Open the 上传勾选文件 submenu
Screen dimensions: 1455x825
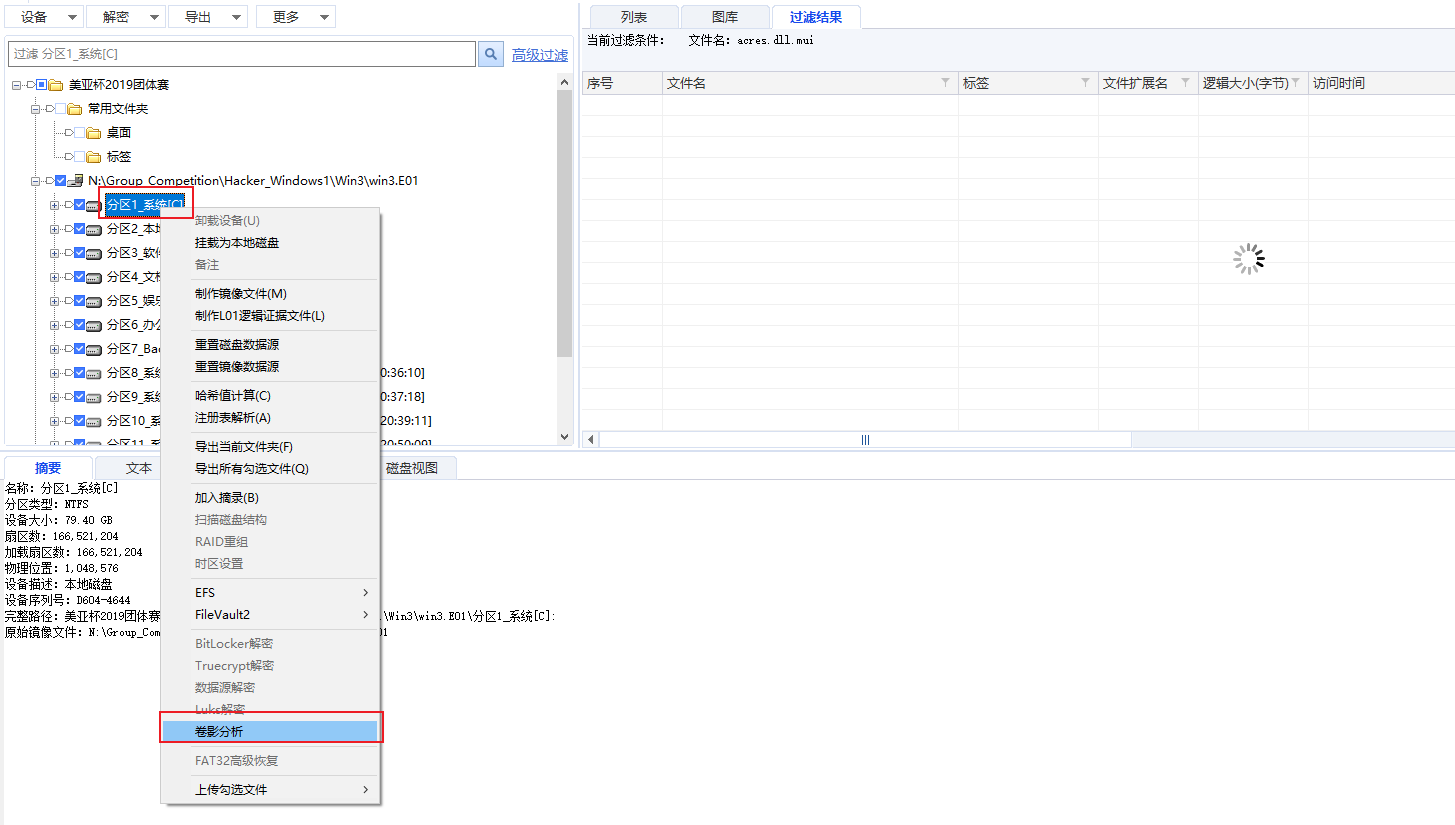click(x=270, y=790)
